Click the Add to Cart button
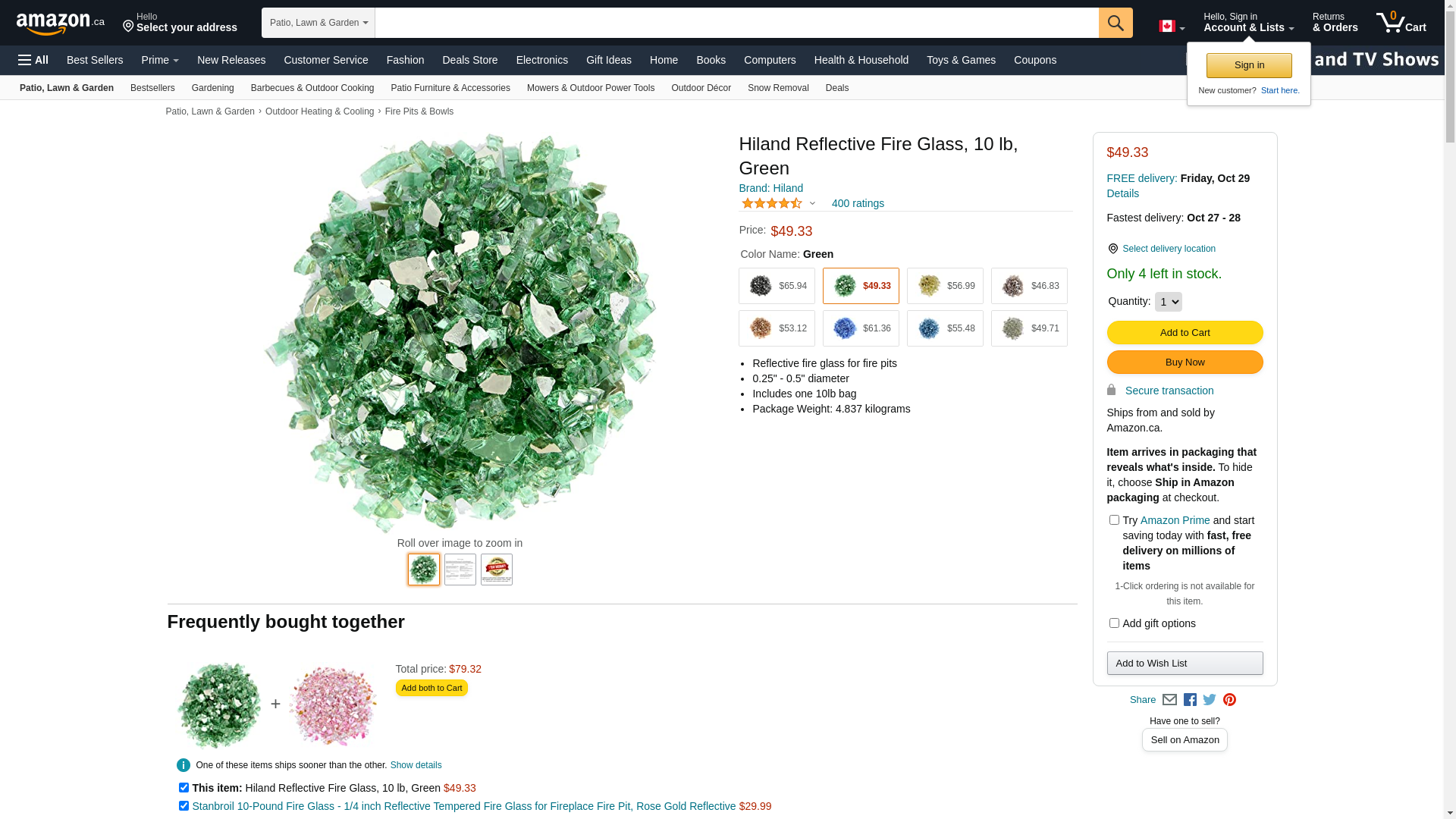 [x=1185, y=332]
